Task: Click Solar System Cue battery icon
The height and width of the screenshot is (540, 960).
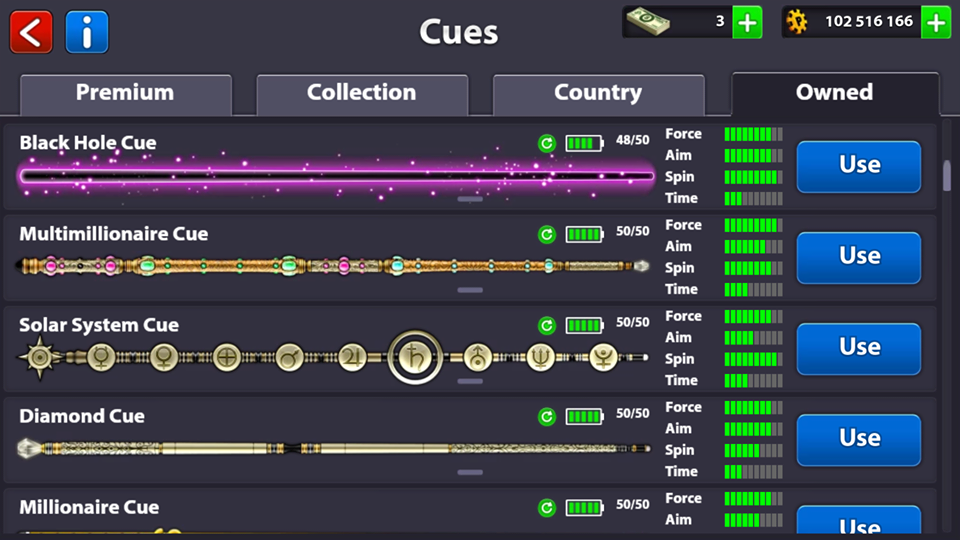Action: (x=584, y=326)
